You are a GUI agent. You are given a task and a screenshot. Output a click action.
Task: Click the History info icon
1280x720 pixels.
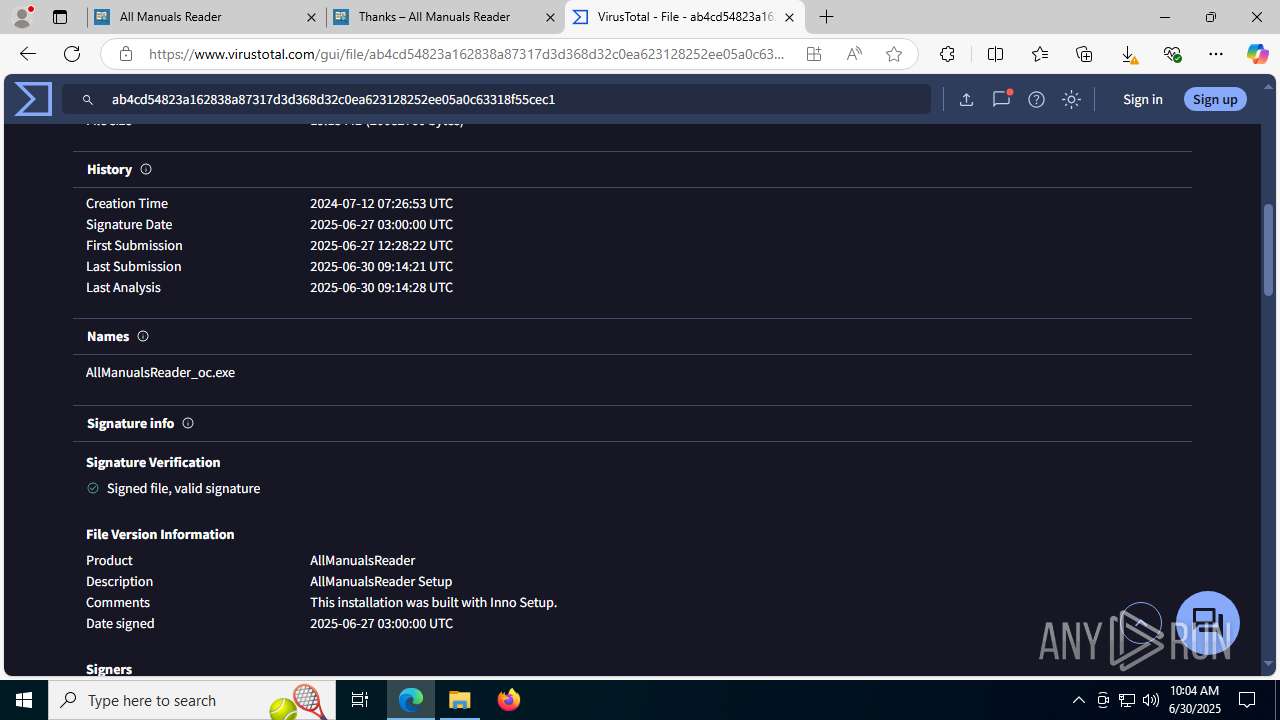point(146,169)
